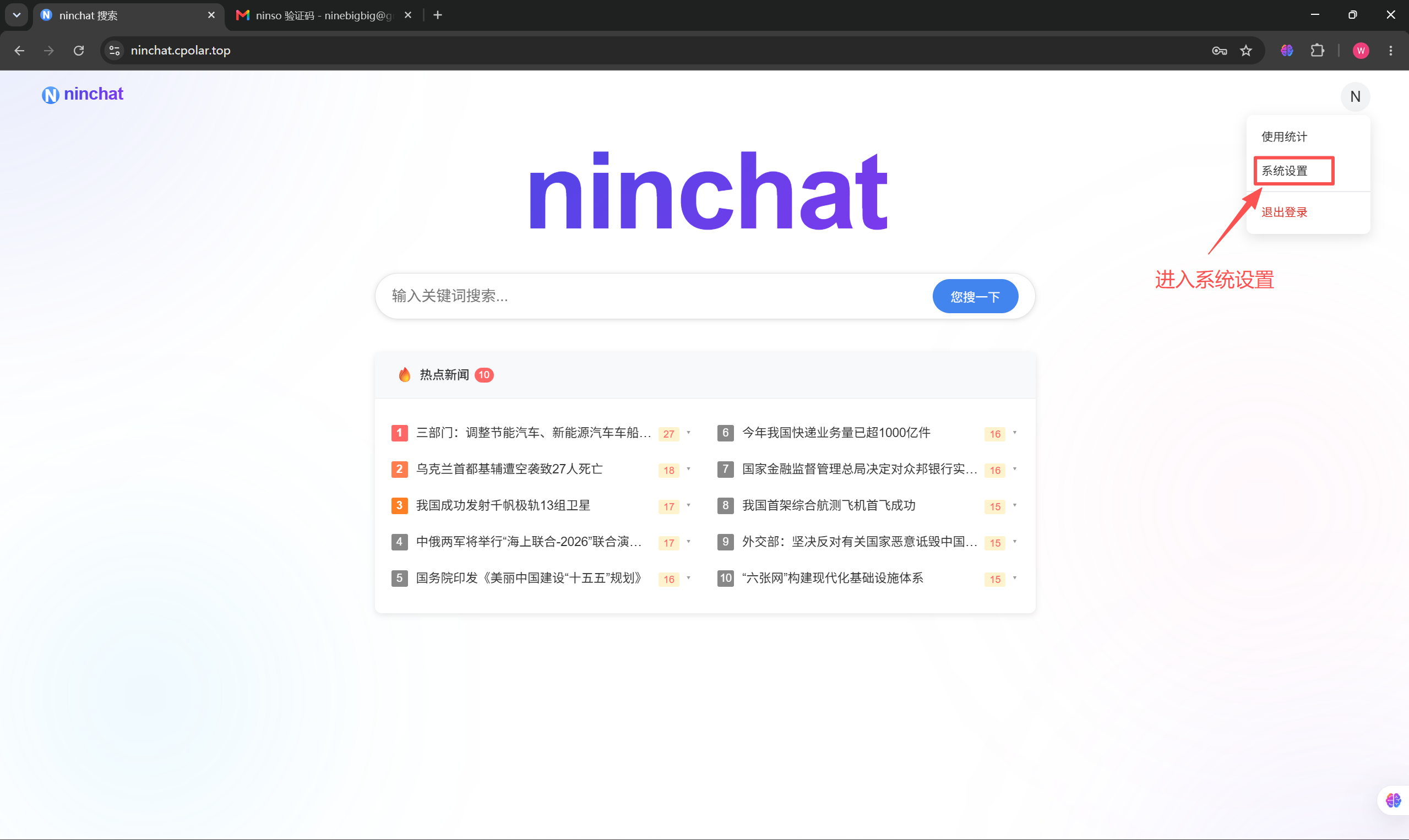Image resolution: width=1409 pixels, height=840 pixels.
Task: Open news 三部门：调整节能汽车、新能源汽车车船
Action: click(533, 433)
